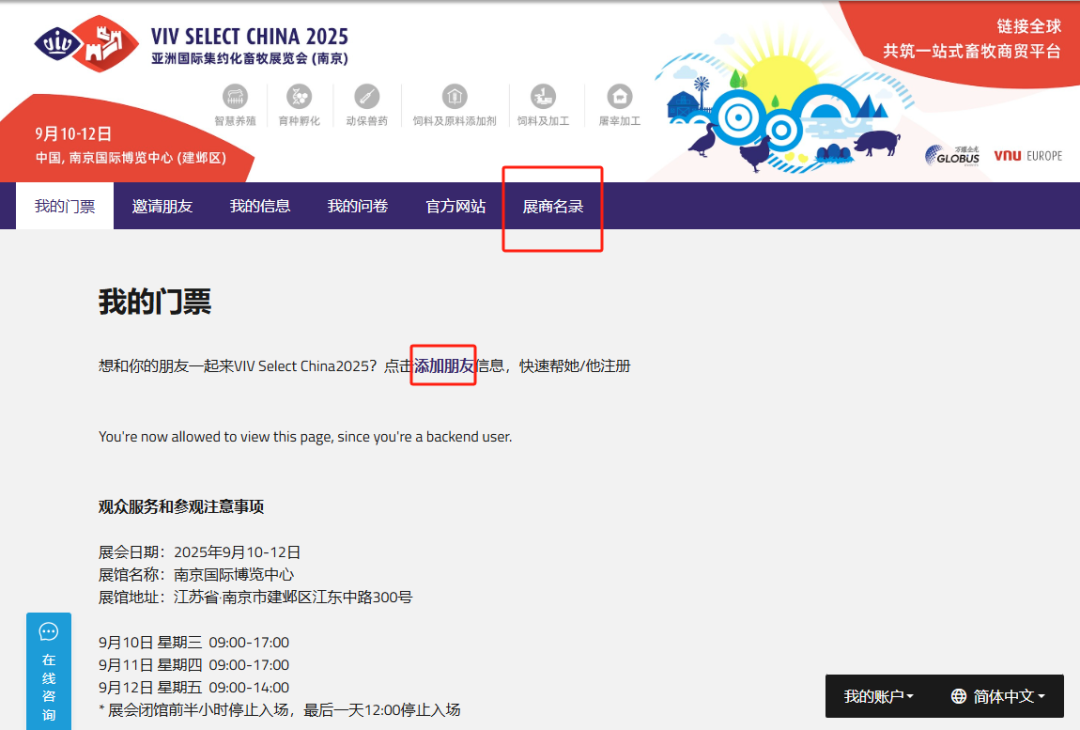Click the 添加朋友 link

click(x=444, y=366)
